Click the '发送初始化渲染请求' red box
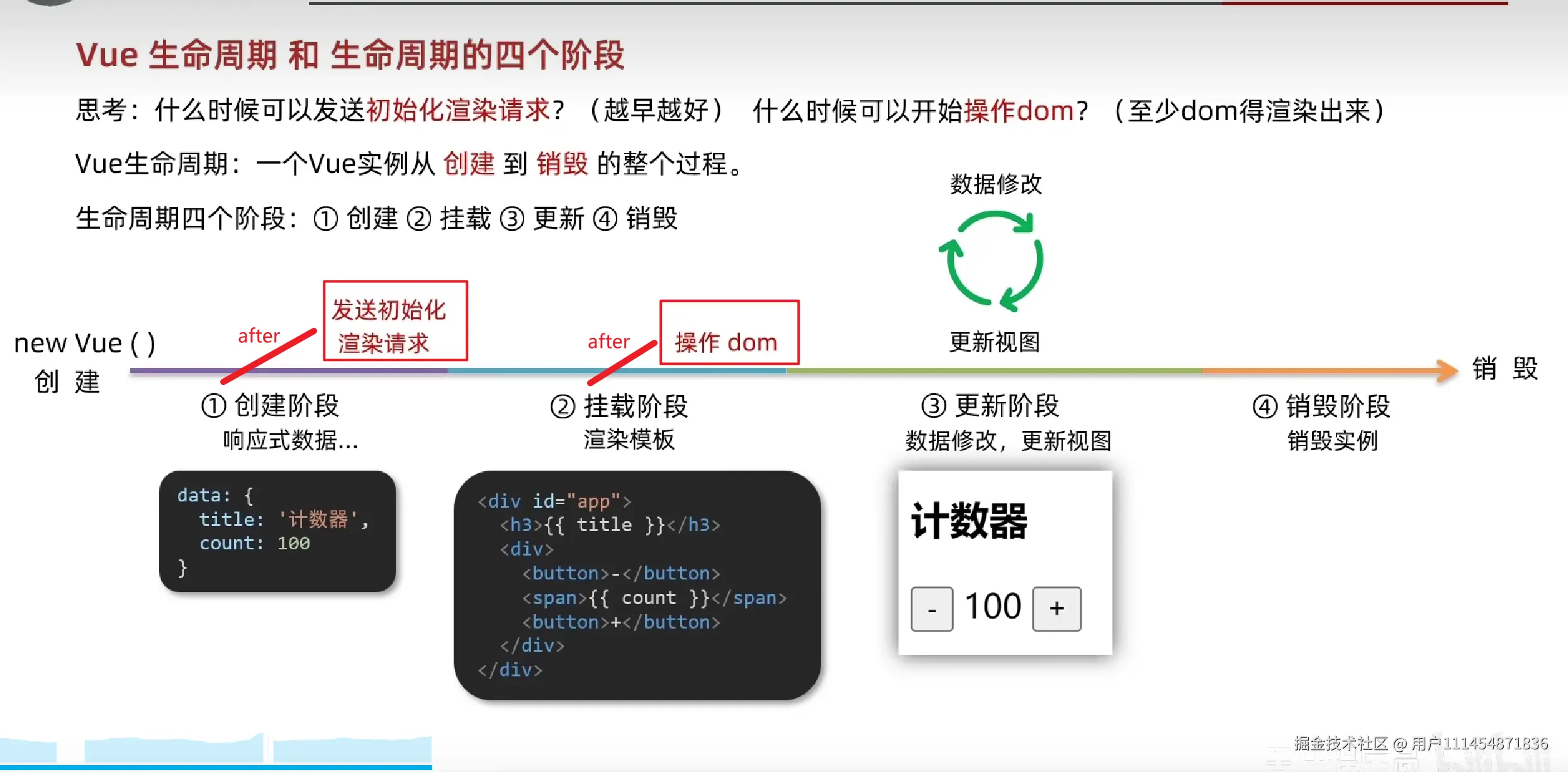This screenshot has width=1568, height=772. [x=395, y=321]
